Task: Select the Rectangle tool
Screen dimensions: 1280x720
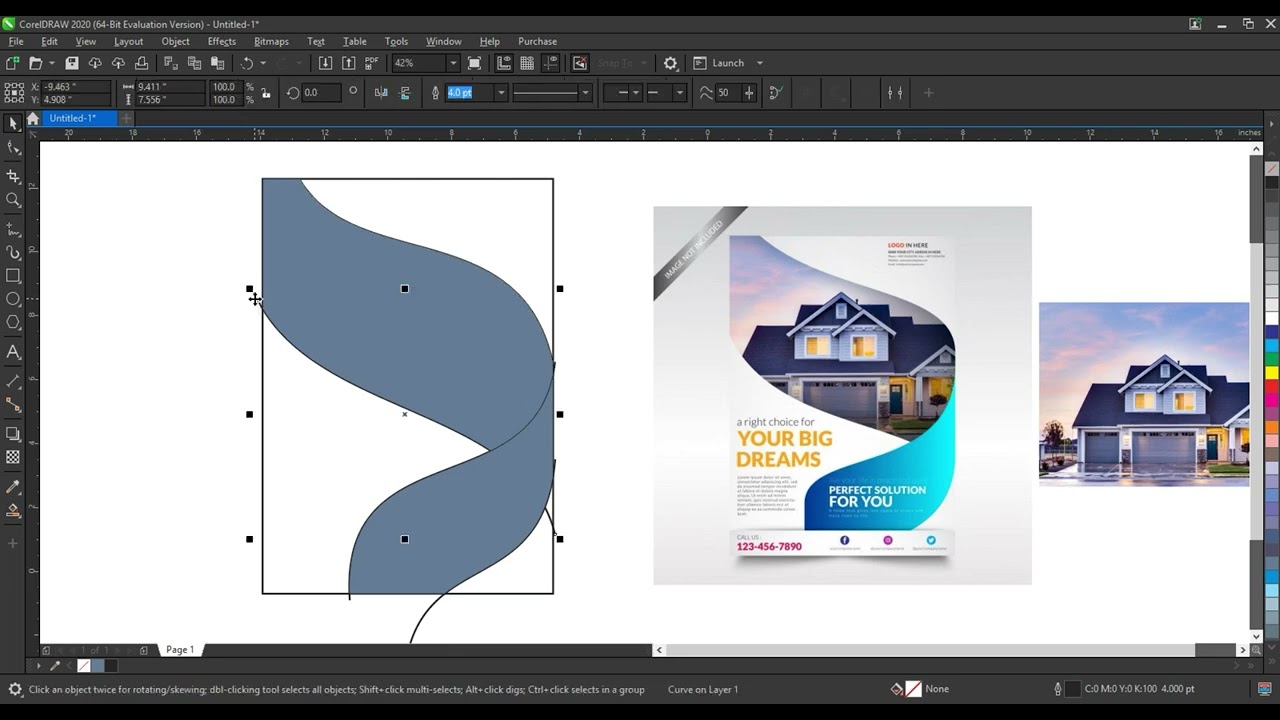Action: [x=13, y=275]
